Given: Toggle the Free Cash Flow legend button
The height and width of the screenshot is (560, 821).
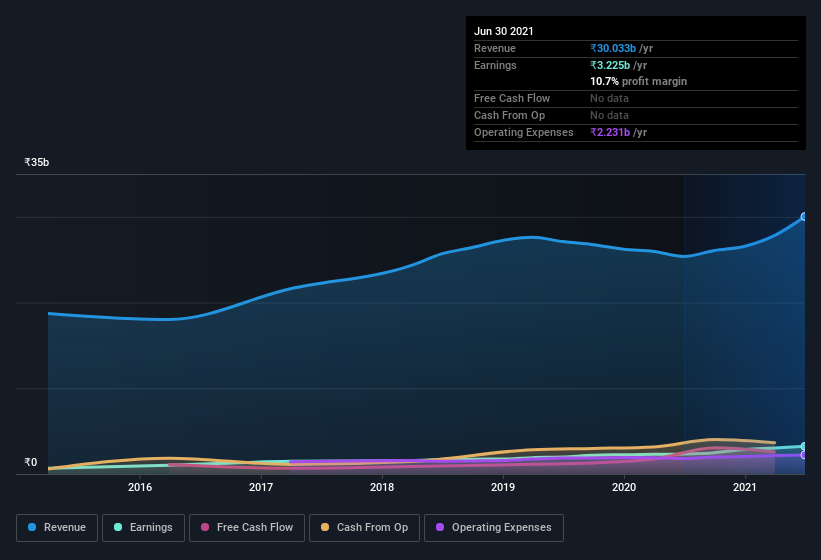Looking at the screenshot, I should pyautogui.click(x=247, y=528).
